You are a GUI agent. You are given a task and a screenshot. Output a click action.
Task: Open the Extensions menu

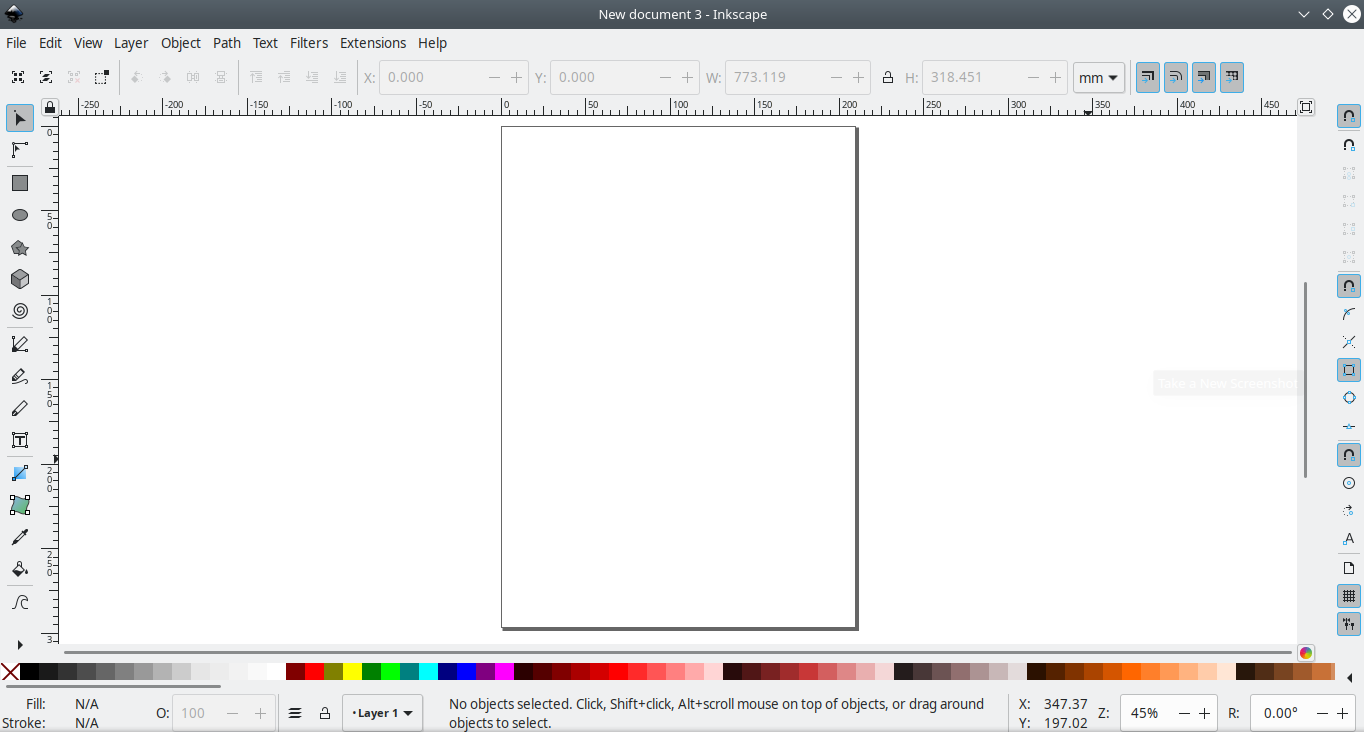tap(373, 43)
